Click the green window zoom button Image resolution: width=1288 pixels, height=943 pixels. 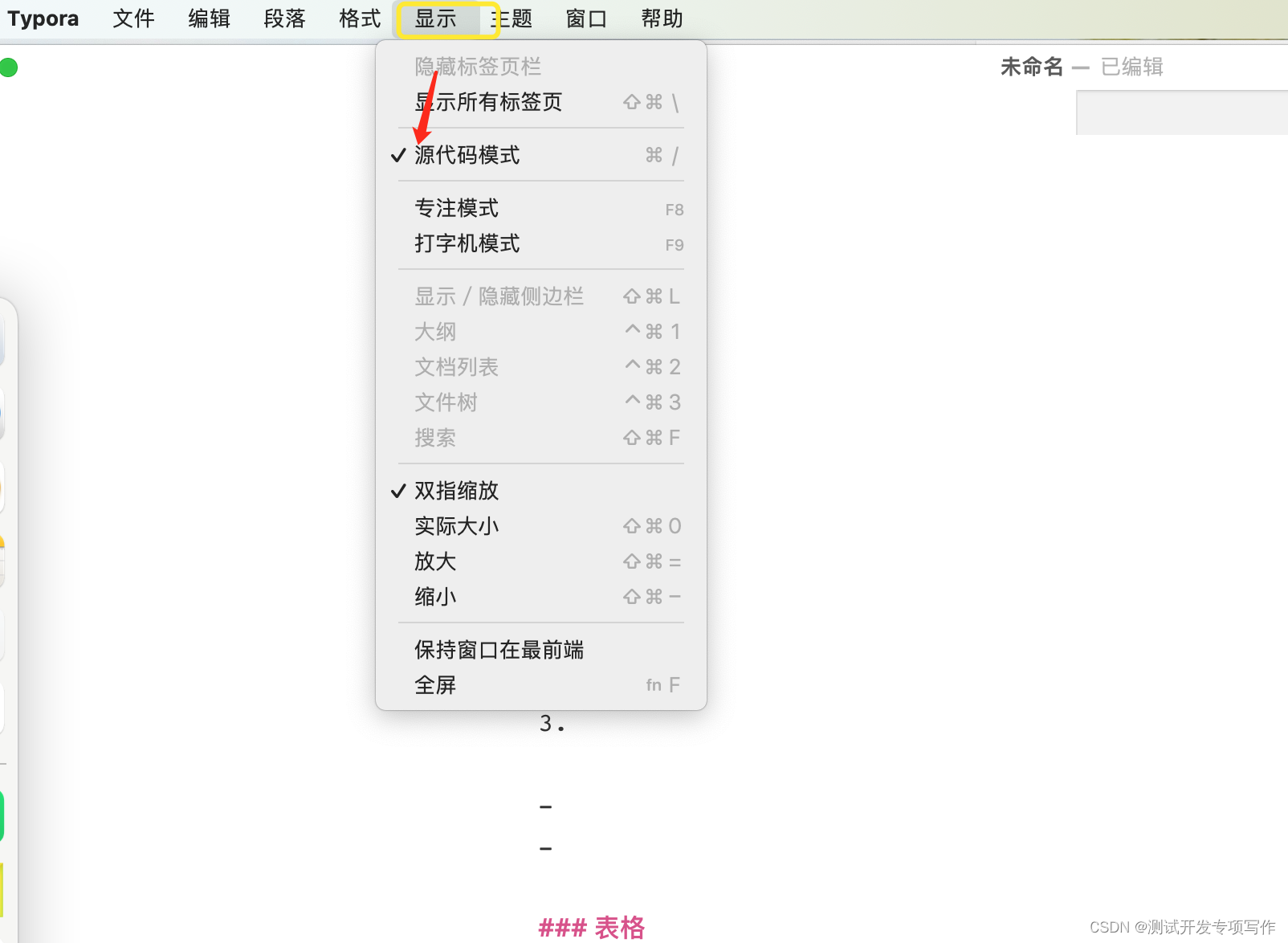pos(9,67)
